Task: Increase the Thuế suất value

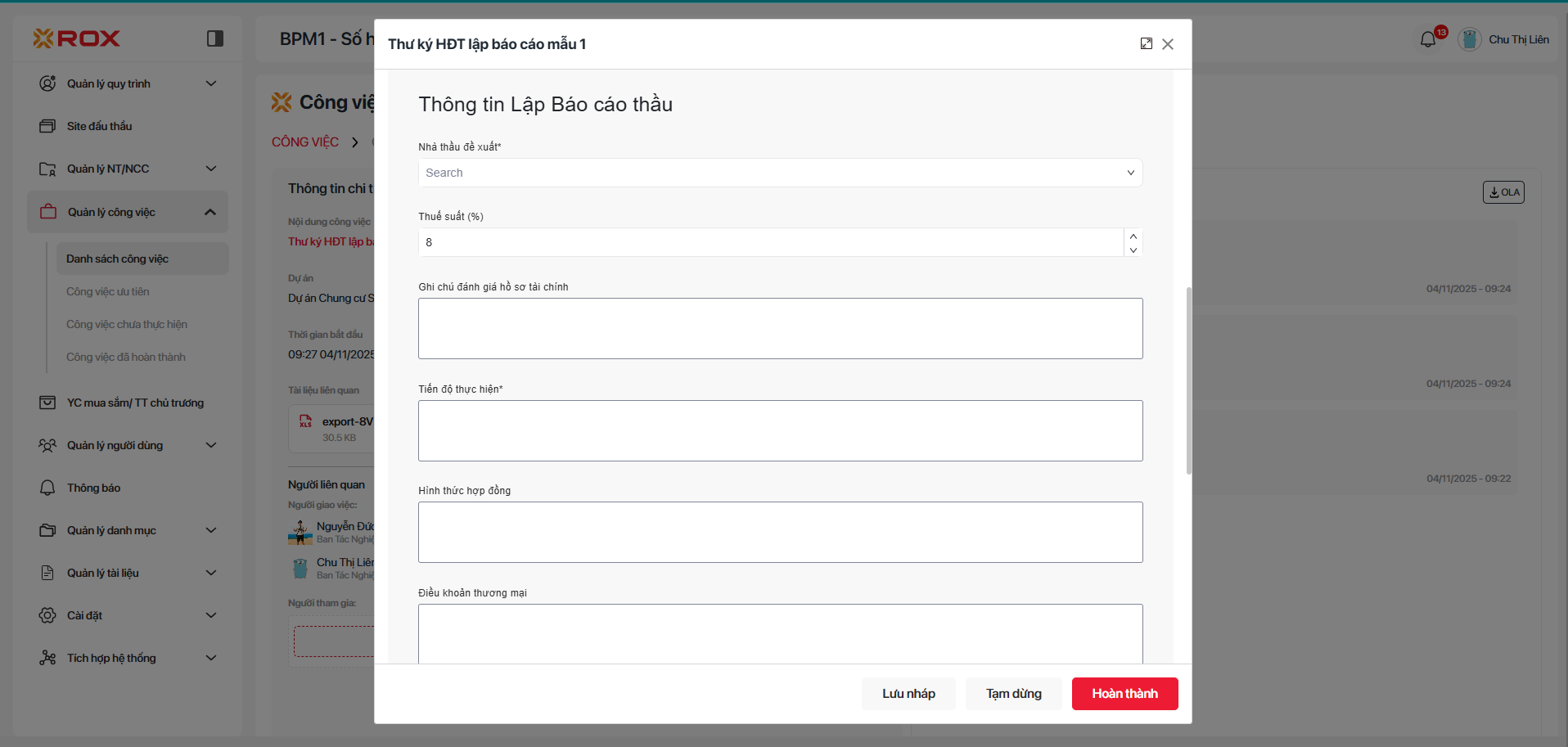Action: (1133, 236)
